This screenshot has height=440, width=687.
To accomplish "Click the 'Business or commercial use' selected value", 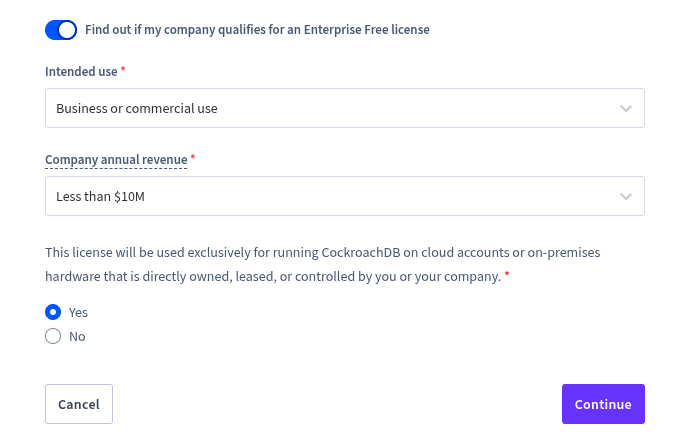I will (137, 108).
